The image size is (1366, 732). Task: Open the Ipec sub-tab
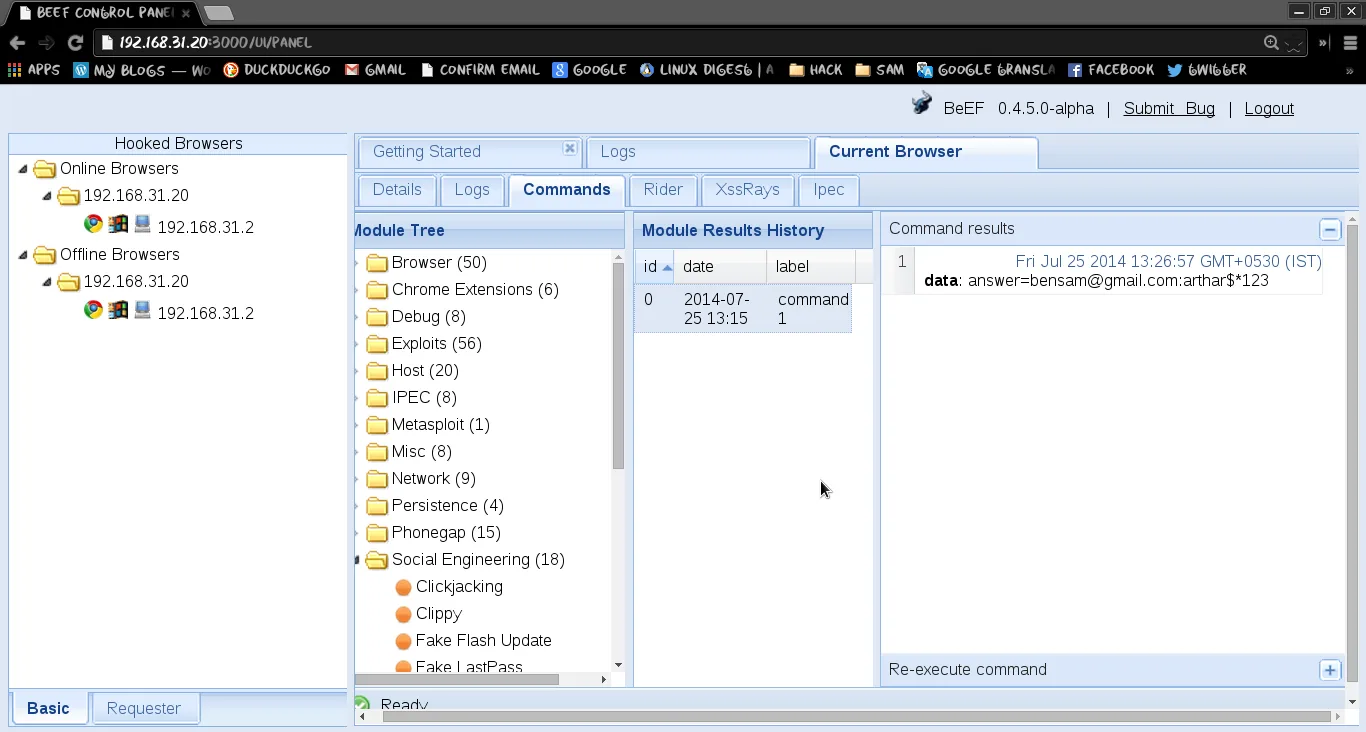(x=828, y=190)
